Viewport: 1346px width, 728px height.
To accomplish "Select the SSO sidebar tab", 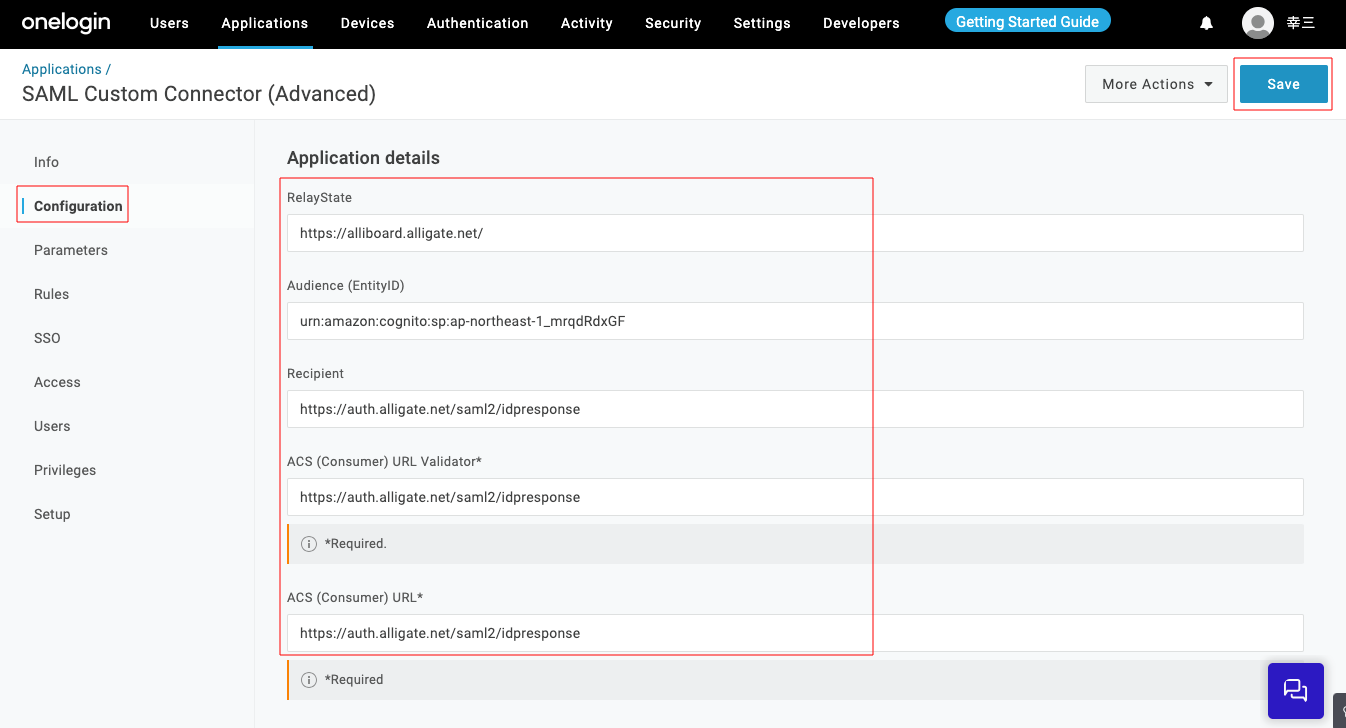I will [x=47, y=338].
